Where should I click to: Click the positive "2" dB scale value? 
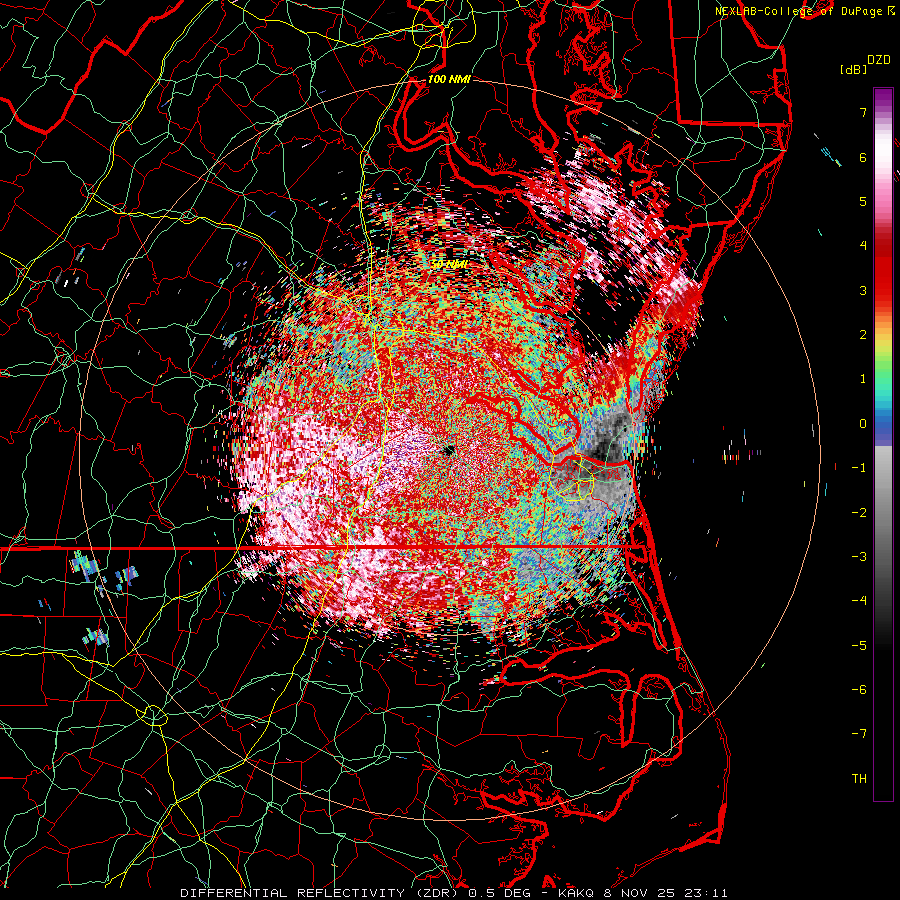click(863, 335)
